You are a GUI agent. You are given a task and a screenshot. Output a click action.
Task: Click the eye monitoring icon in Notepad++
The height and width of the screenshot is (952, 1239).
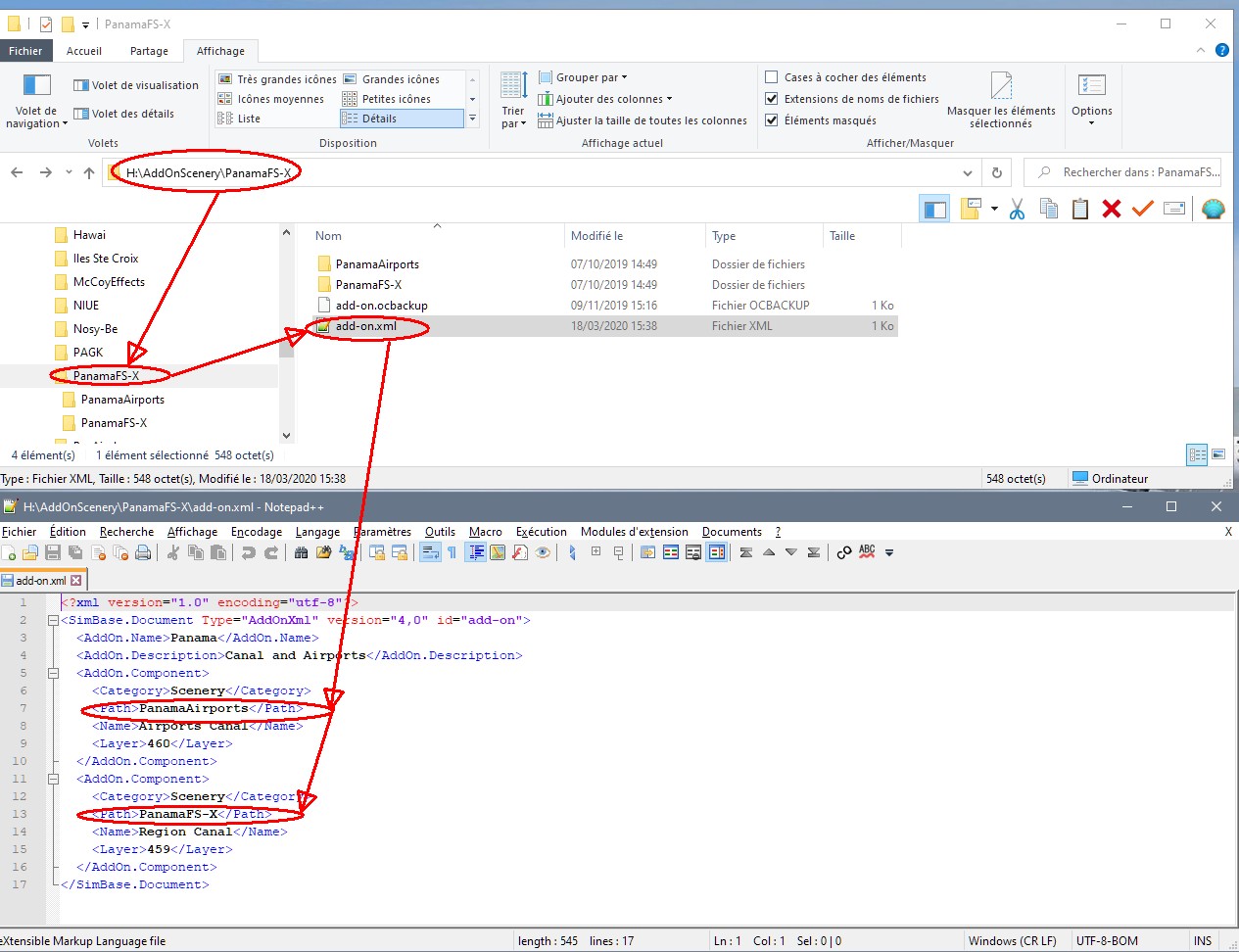pyautogui.click(x=544, y=553)
